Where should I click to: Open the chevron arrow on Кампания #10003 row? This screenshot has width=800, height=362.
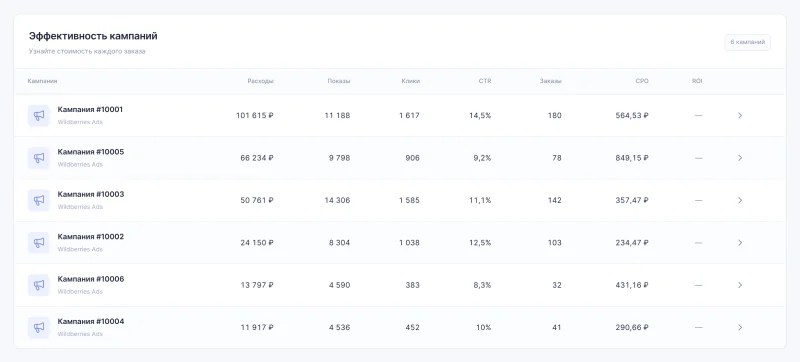click(x=740, y=200)
